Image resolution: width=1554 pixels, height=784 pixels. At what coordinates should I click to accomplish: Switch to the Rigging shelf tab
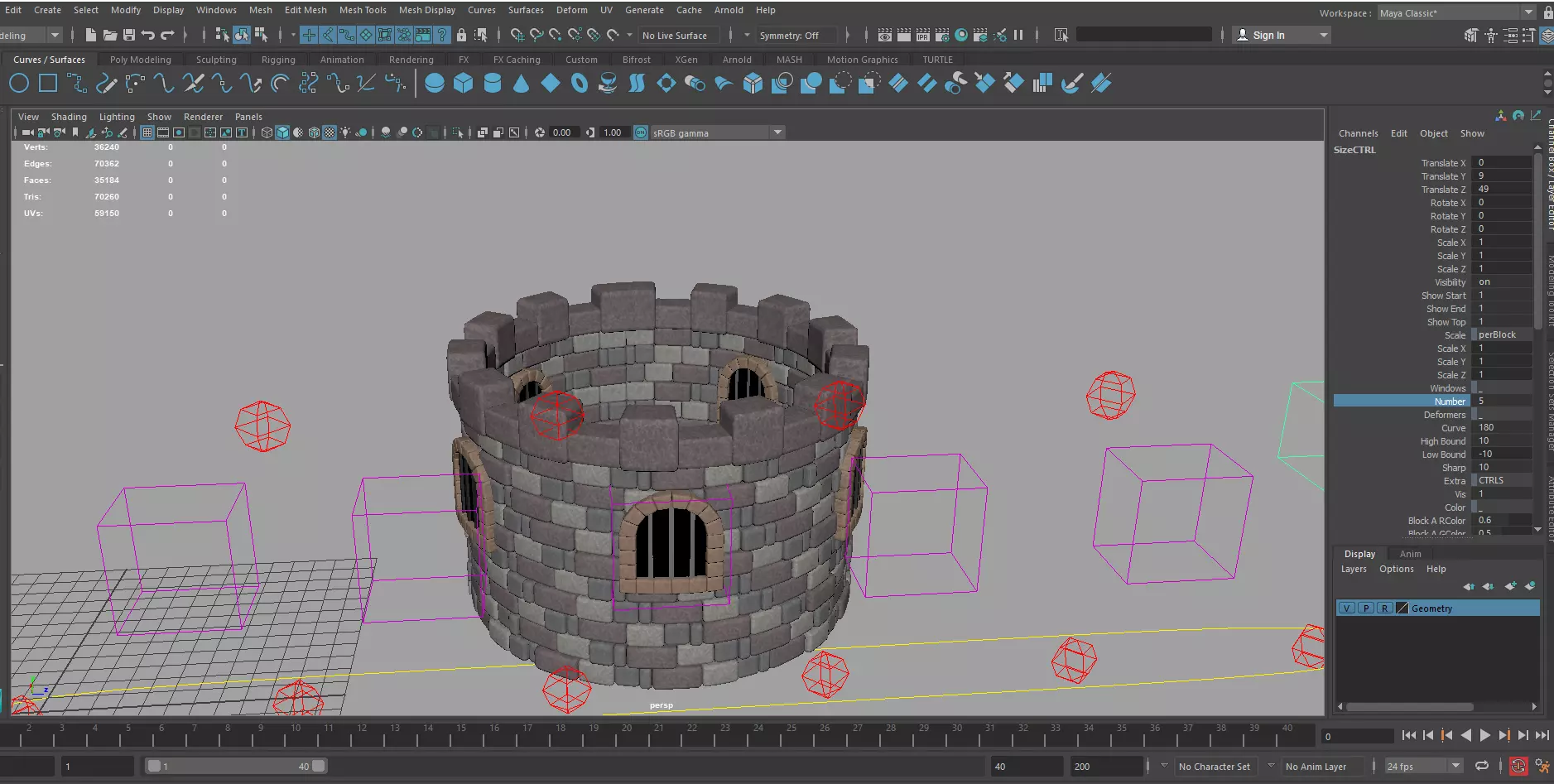(278, 60)
